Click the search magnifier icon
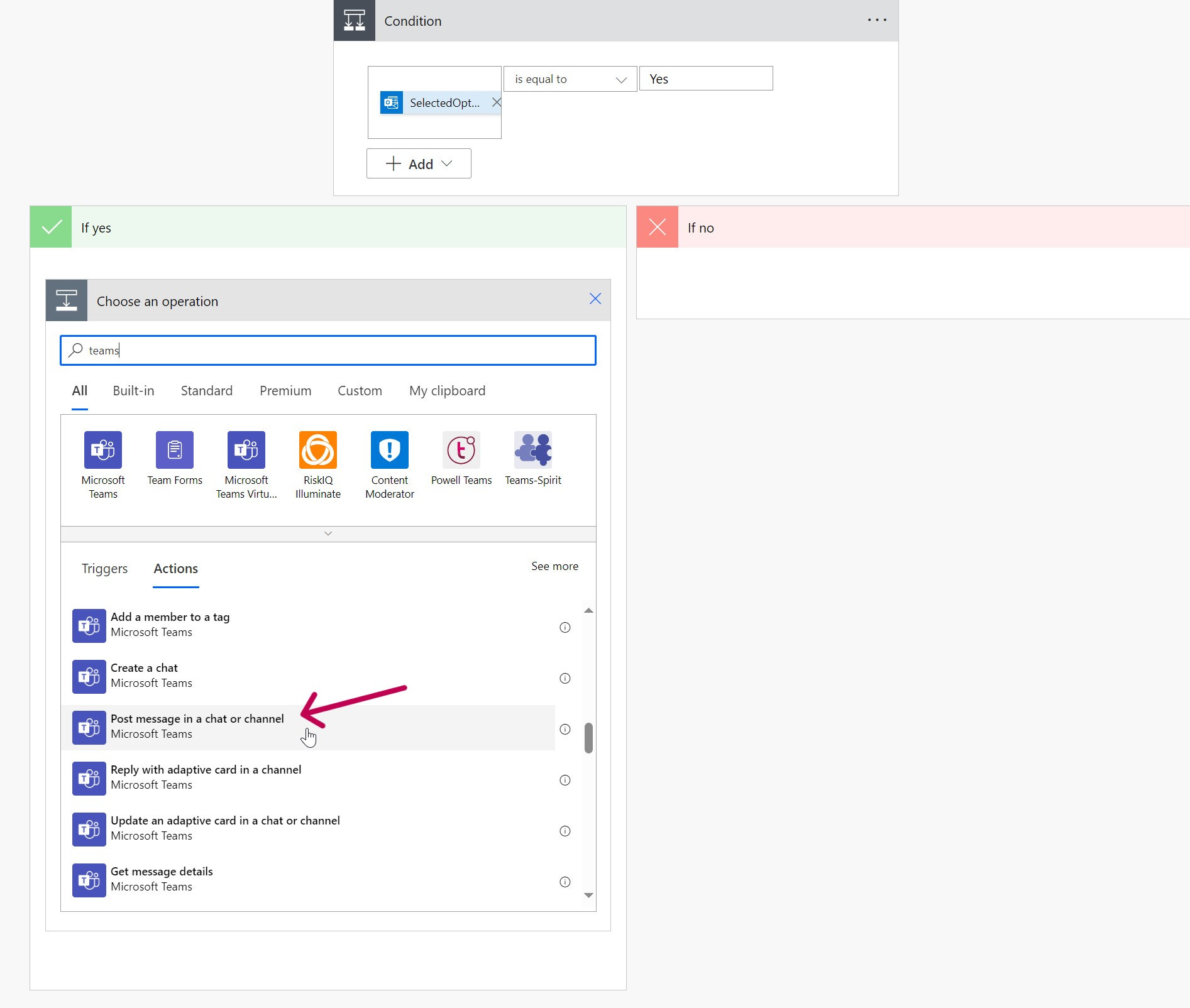 75,350
